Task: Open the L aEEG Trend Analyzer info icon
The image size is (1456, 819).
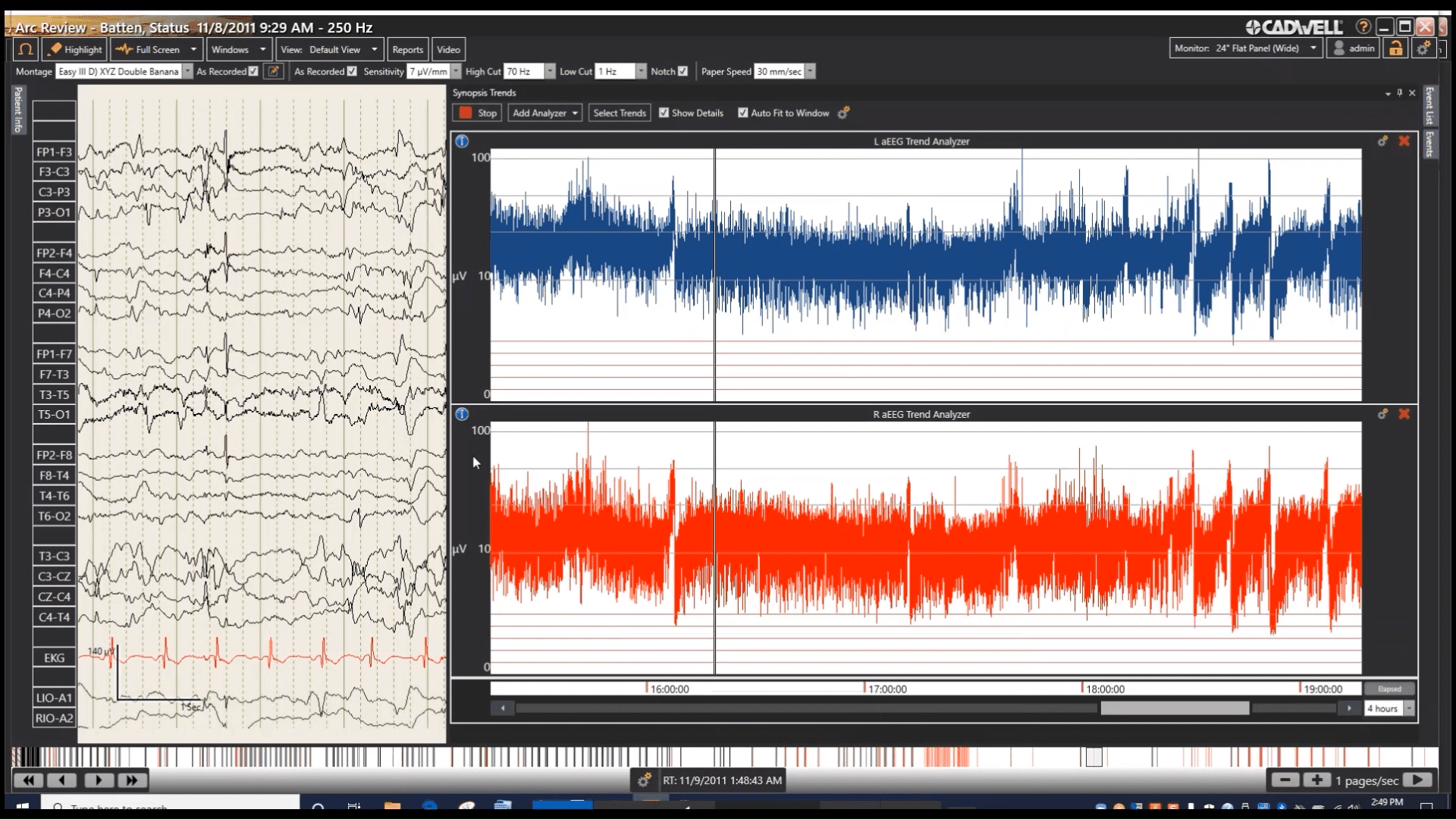Action: (462, 141)
